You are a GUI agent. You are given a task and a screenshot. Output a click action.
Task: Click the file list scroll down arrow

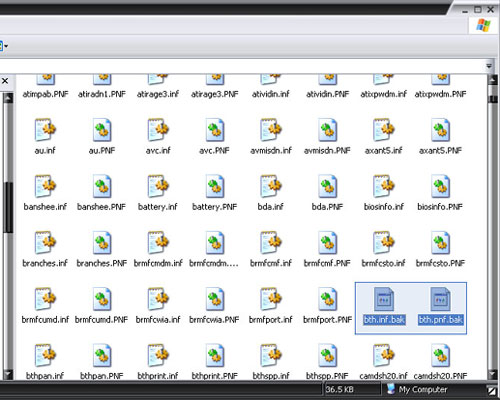tap(493, 375)
